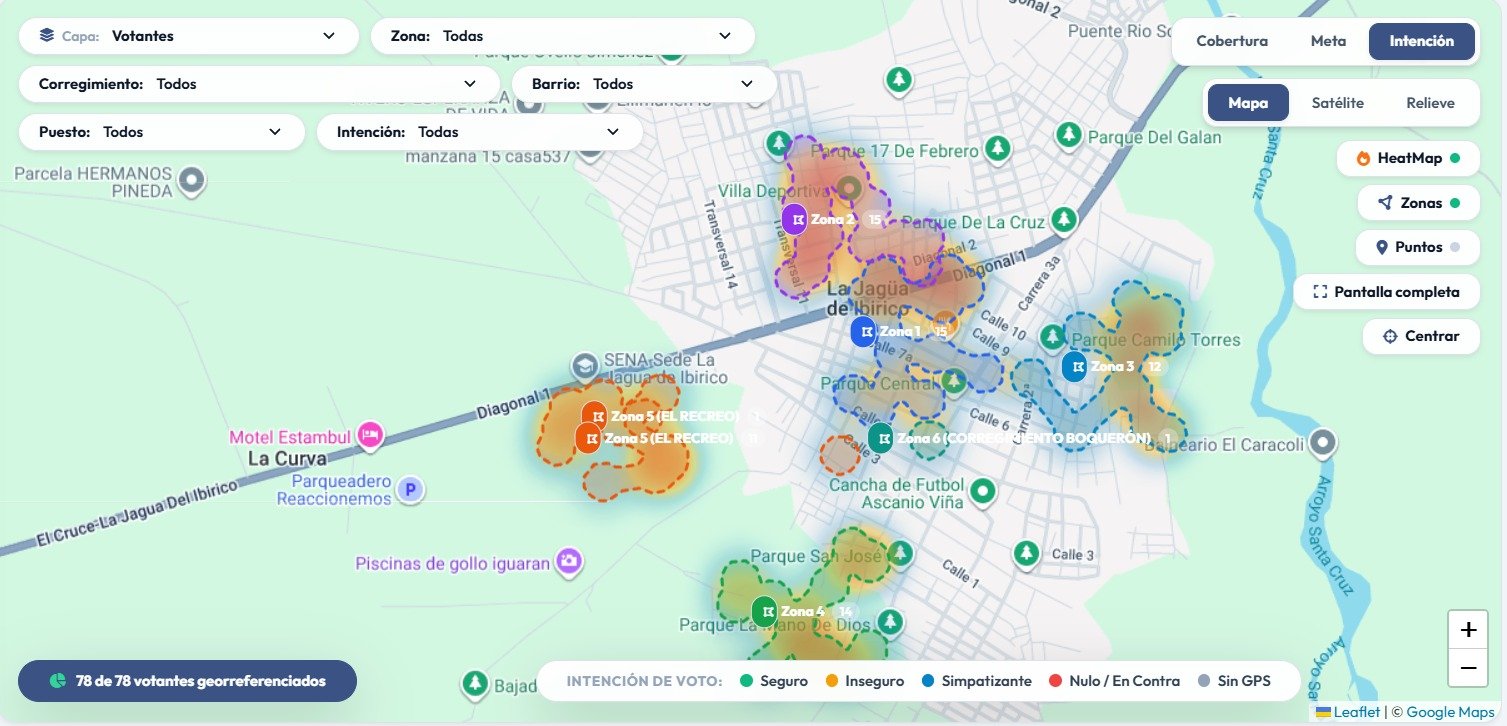Click the Cancha de Futbol Ascanio Viña marker

pos(984,490)
